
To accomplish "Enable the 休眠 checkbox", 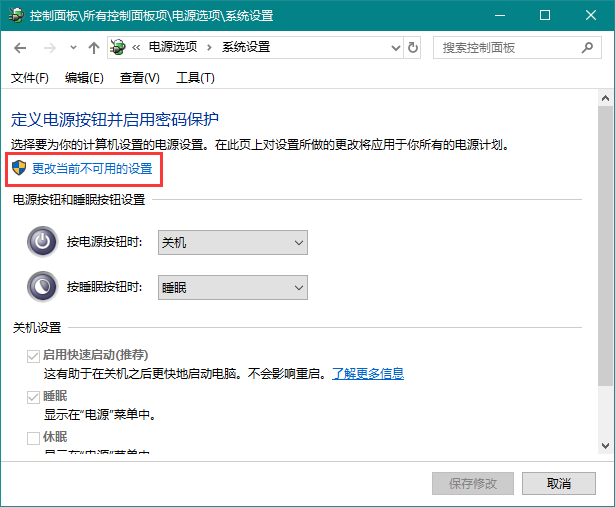I will [x=33, y=438].
